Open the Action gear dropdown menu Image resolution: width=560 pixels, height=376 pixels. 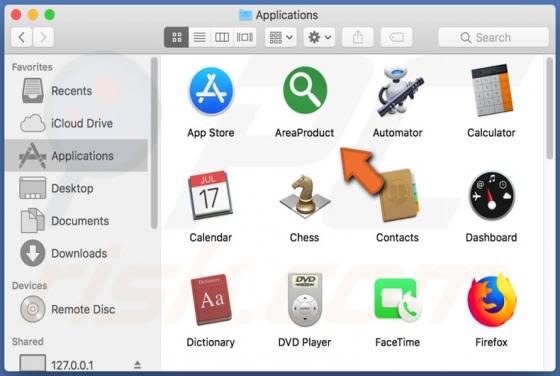pyautogui.click(x=319, y=37)
